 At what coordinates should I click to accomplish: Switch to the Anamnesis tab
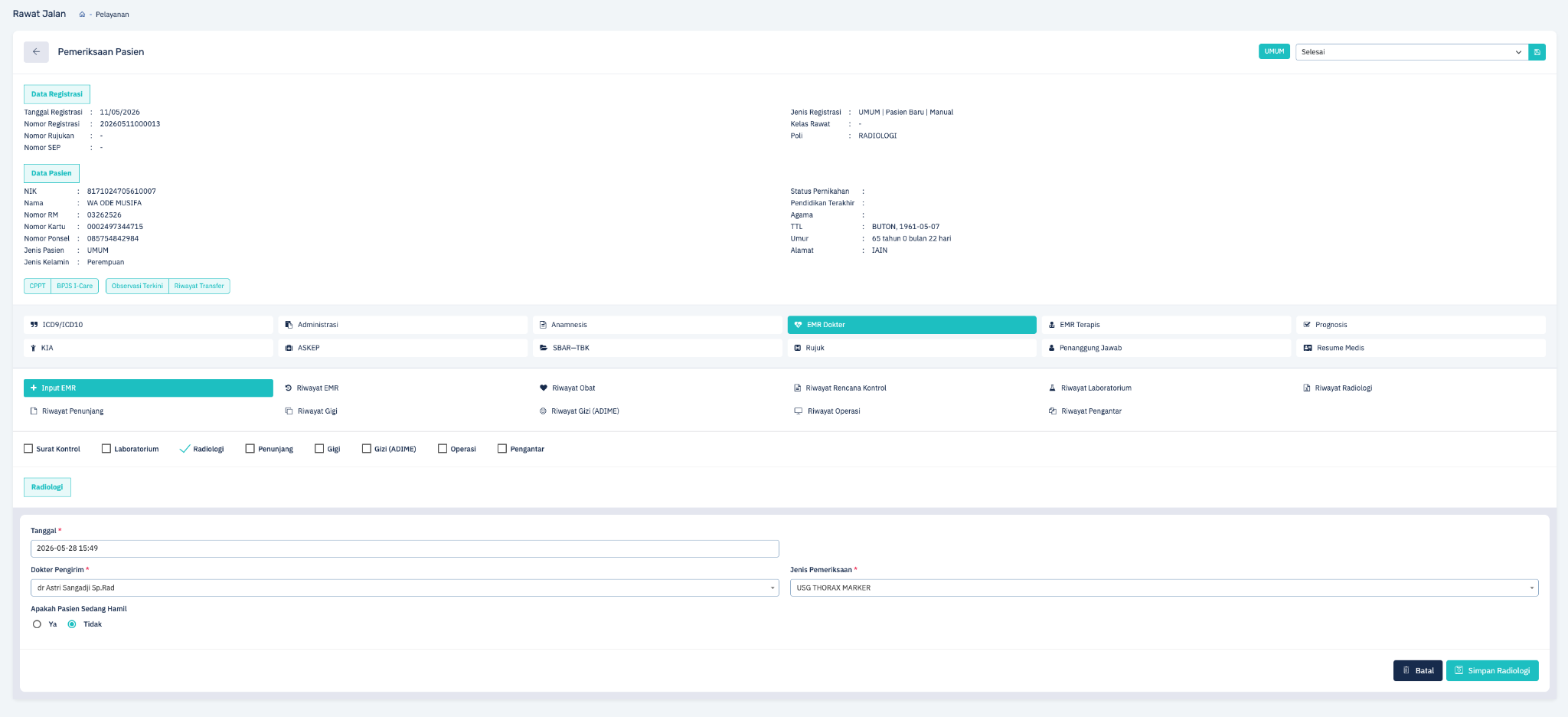coord(657,325)
